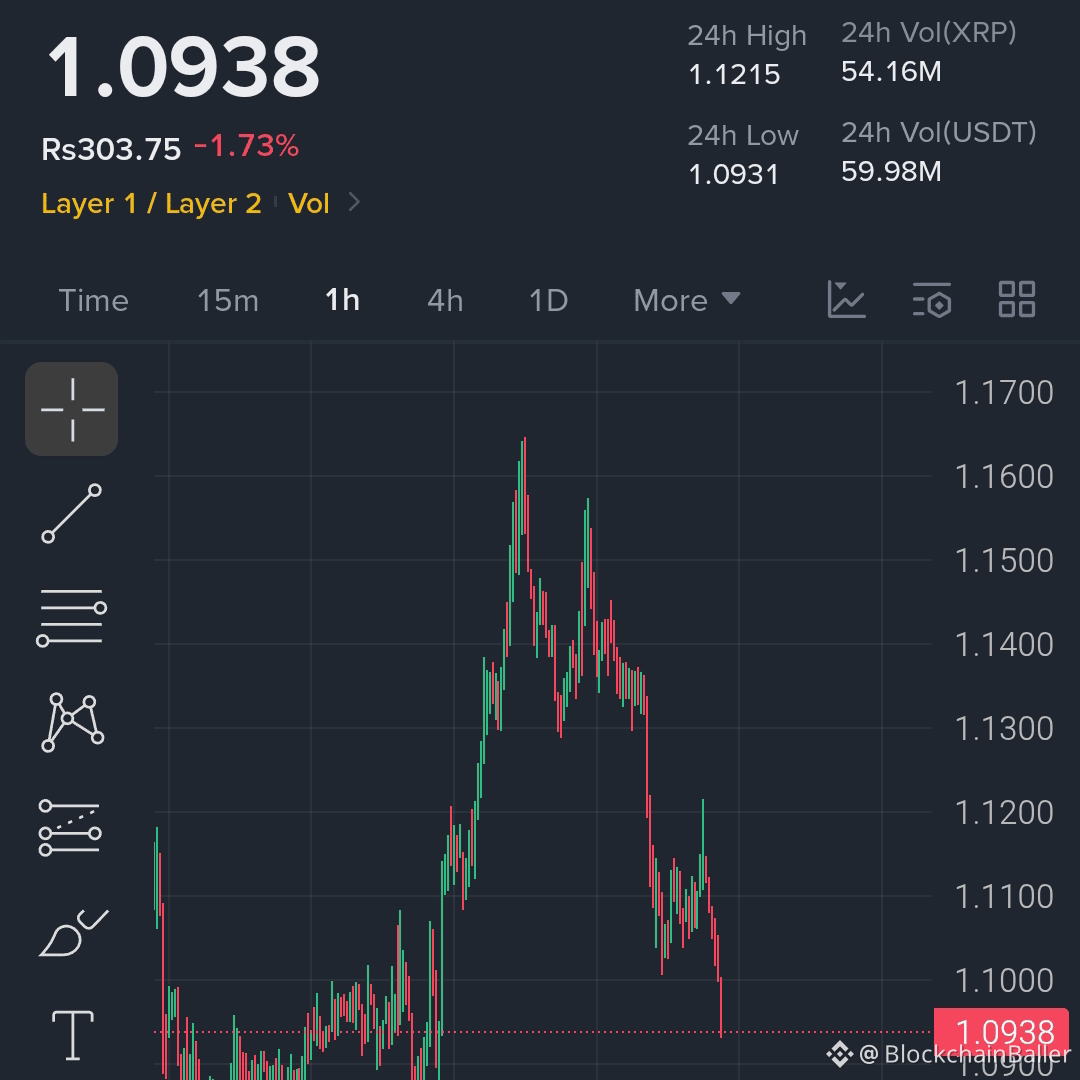1080x1080 pixels.
Task: Click the 24h High value 1.1215
Action: coord(734,74)
